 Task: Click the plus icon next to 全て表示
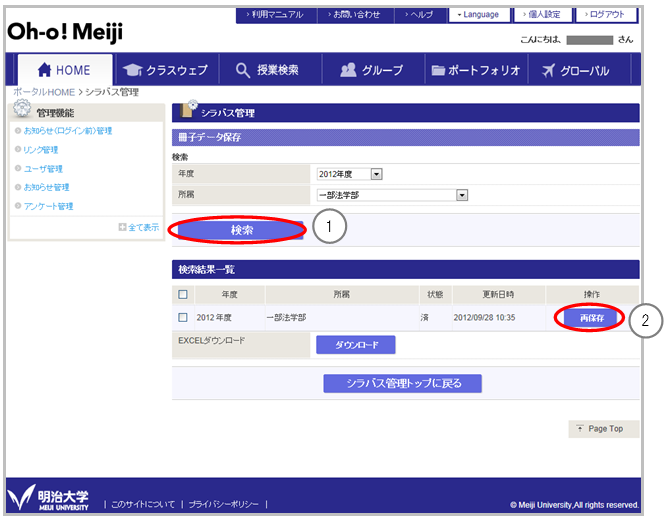tap(122, 227)
